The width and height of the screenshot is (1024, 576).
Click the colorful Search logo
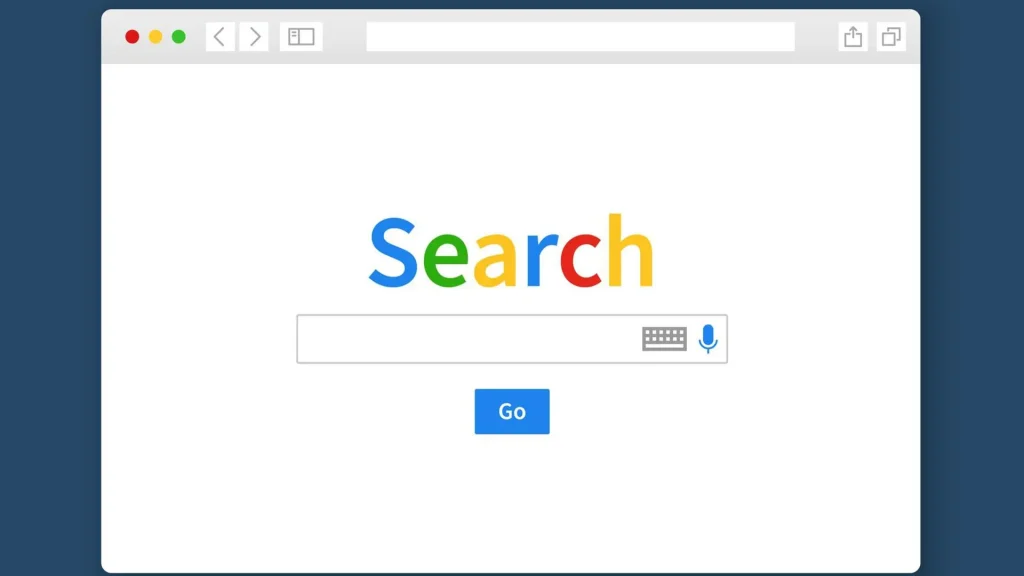pos(511,251)
